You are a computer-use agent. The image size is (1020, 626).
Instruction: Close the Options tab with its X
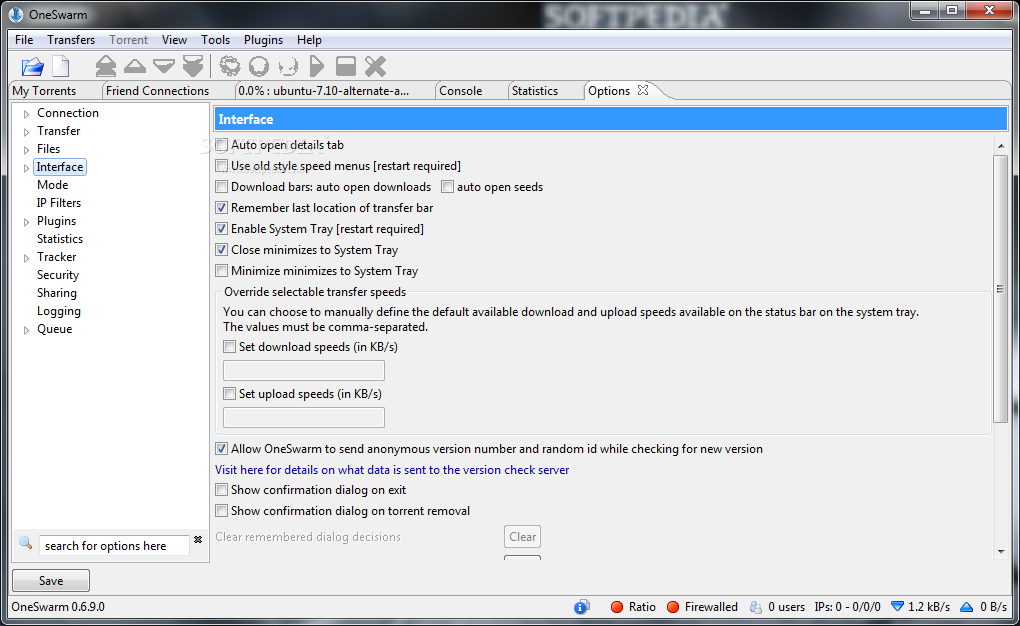pyautogui.click(x=643, y=90)
